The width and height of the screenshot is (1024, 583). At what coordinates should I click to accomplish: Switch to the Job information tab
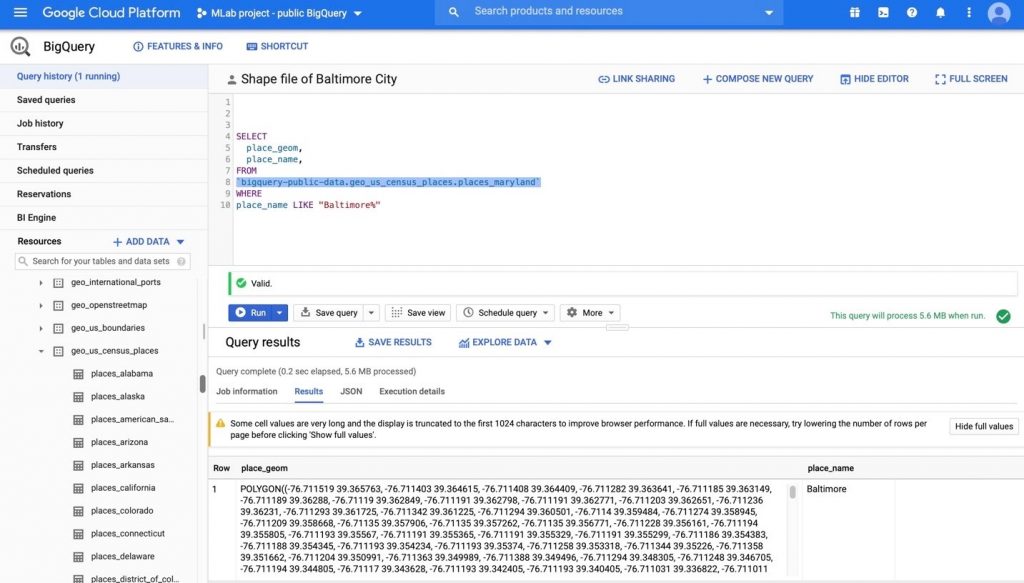pyautogui.click(x=247, y=392)
